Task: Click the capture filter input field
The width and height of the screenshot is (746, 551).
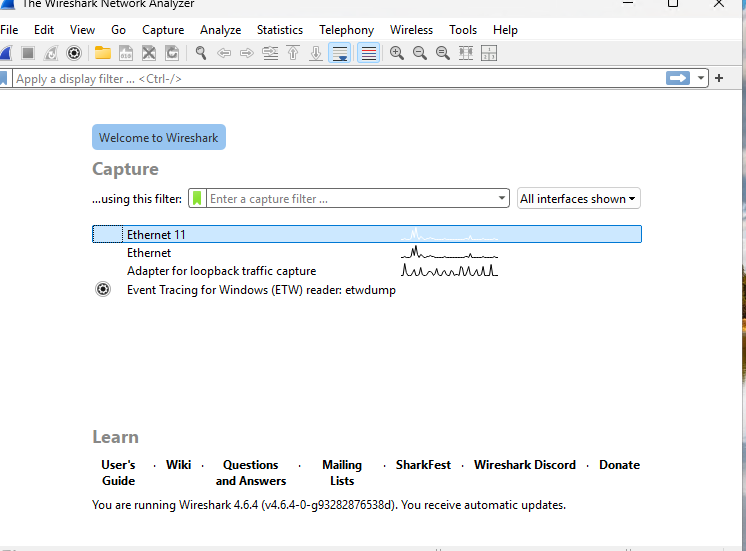Action: tap(351, 198)
